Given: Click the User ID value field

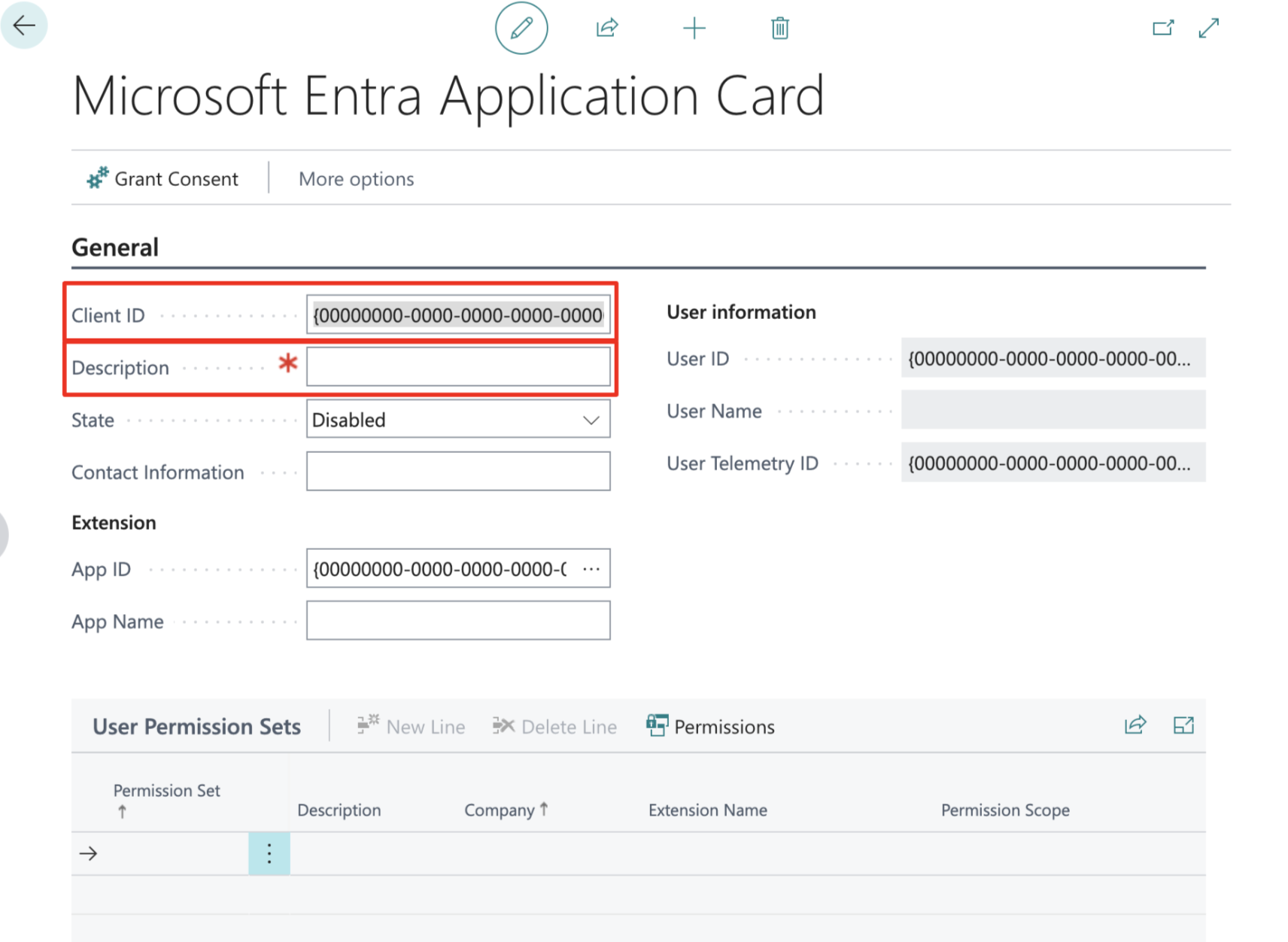Looking at the screenshot, I should 1053,358.
